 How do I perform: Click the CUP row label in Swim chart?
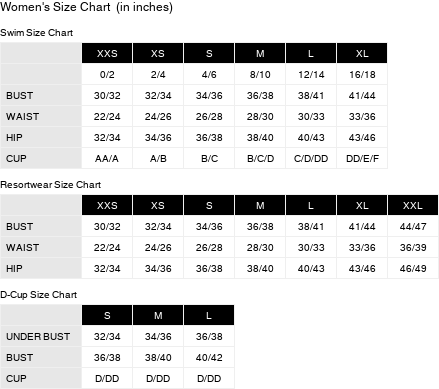[16, 158]
